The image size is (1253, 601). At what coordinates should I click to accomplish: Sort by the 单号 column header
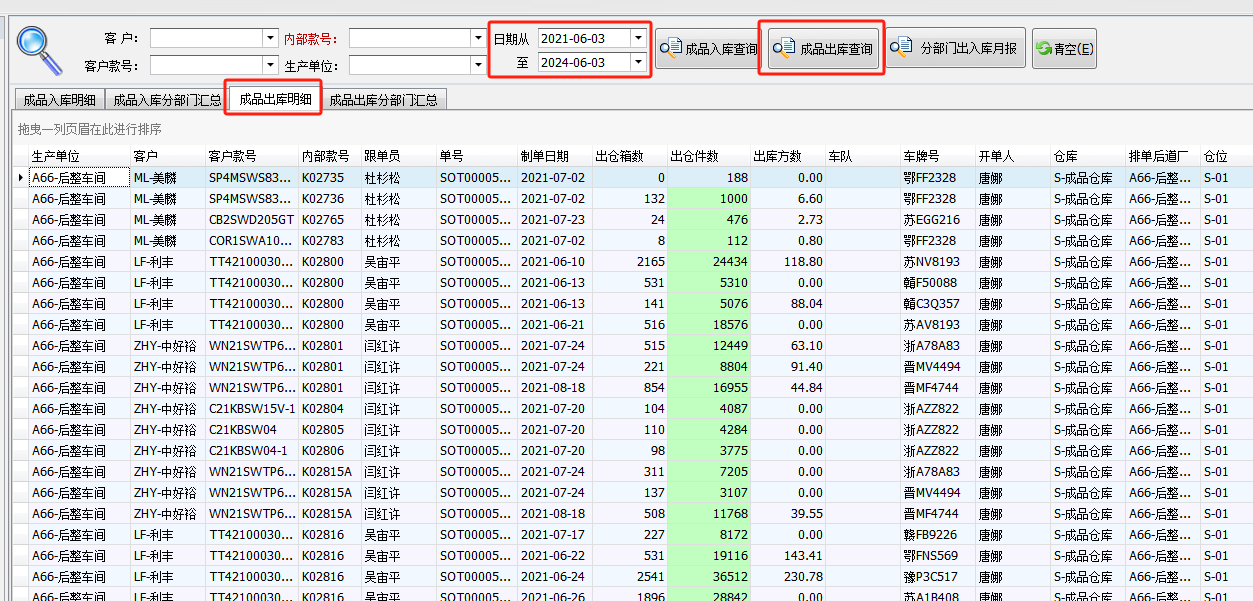point(477,156)
